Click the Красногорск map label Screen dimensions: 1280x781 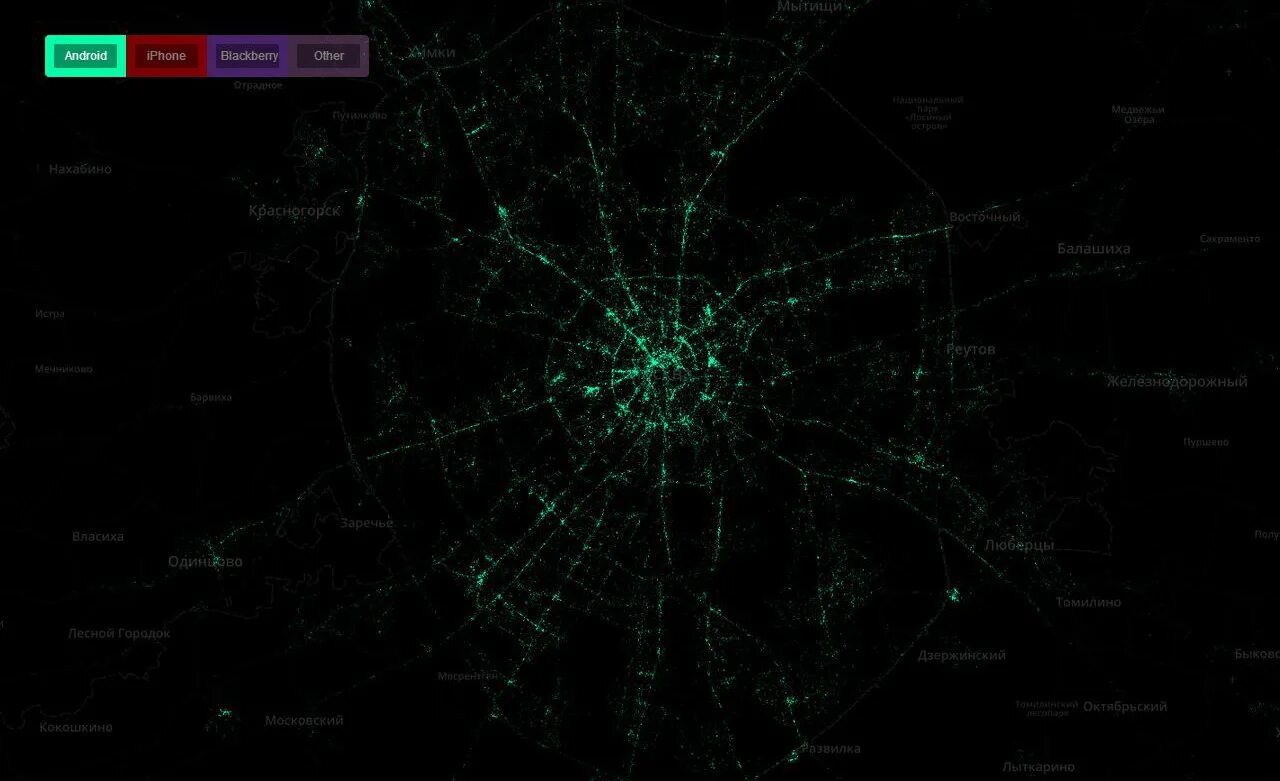(x=294, y=211)
